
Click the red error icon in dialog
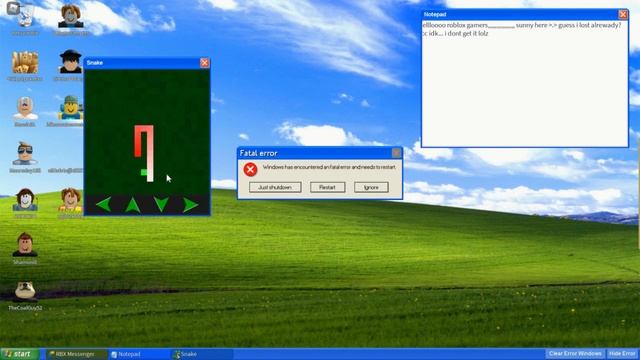pyautogui.click(x=250, y=169)
